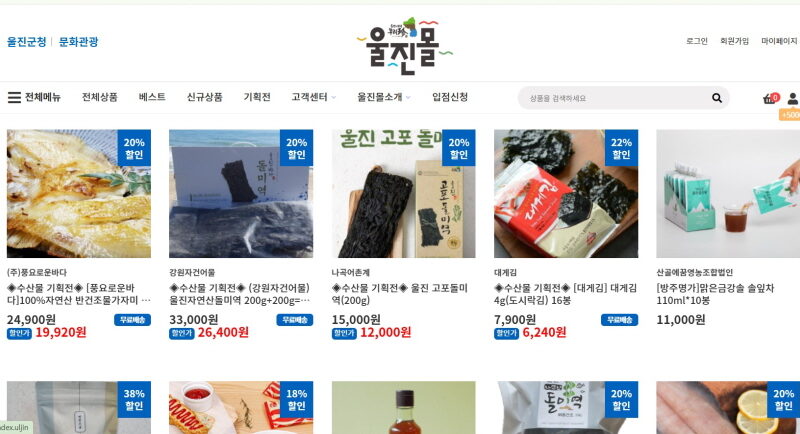Open the 울진 고포돌미역 product thumbnail
Image resolution: width=800 pixels, height=434 pixels.
point(404,193)
